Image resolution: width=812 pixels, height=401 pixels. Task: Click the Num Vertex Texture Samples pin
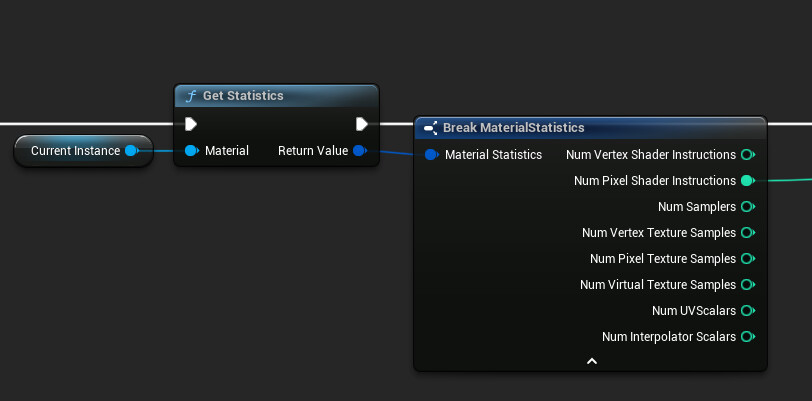click(x=747, y=233)
